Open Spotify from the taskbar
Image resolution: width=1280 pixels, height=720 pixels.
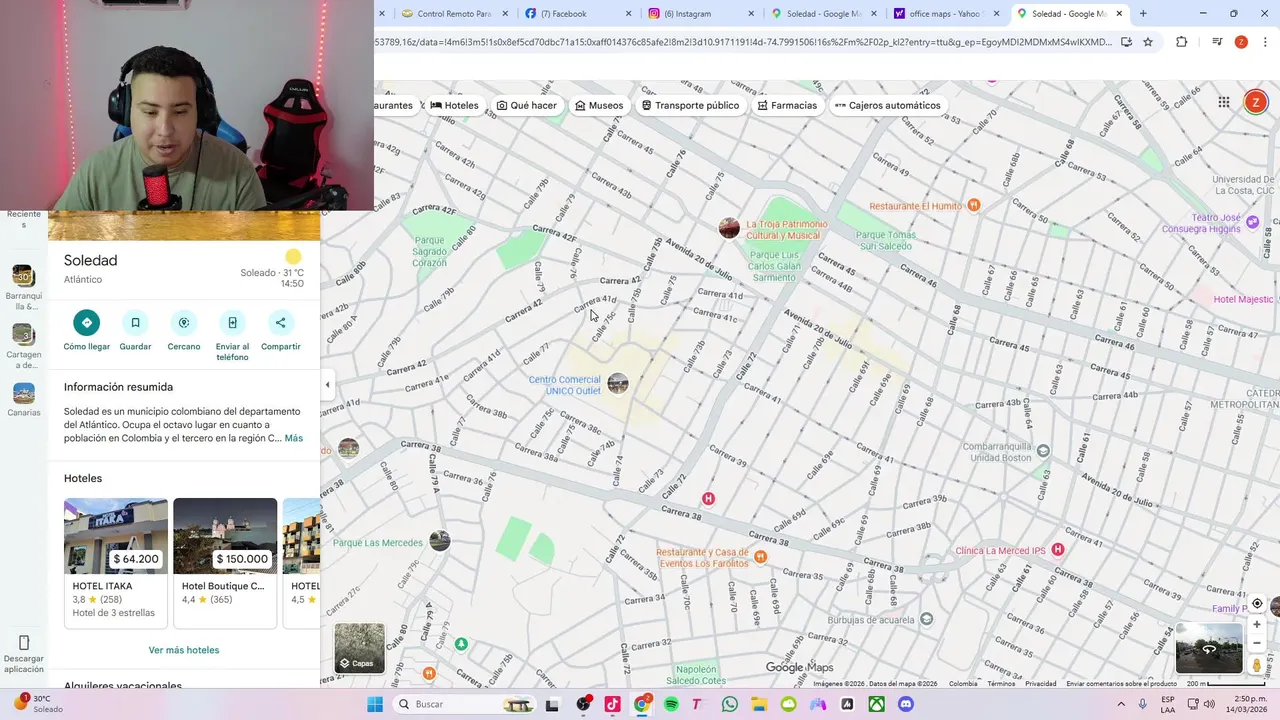tap(671, 704)
